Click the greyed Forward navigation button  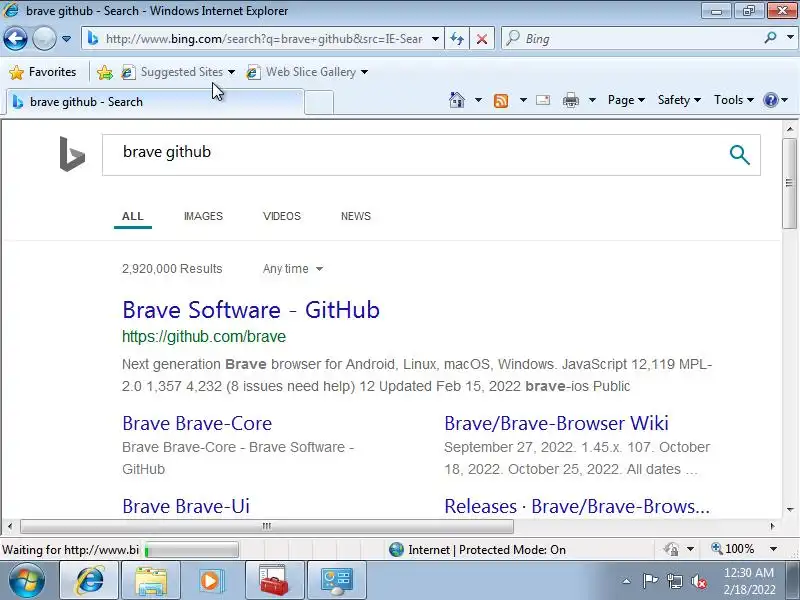44,38
